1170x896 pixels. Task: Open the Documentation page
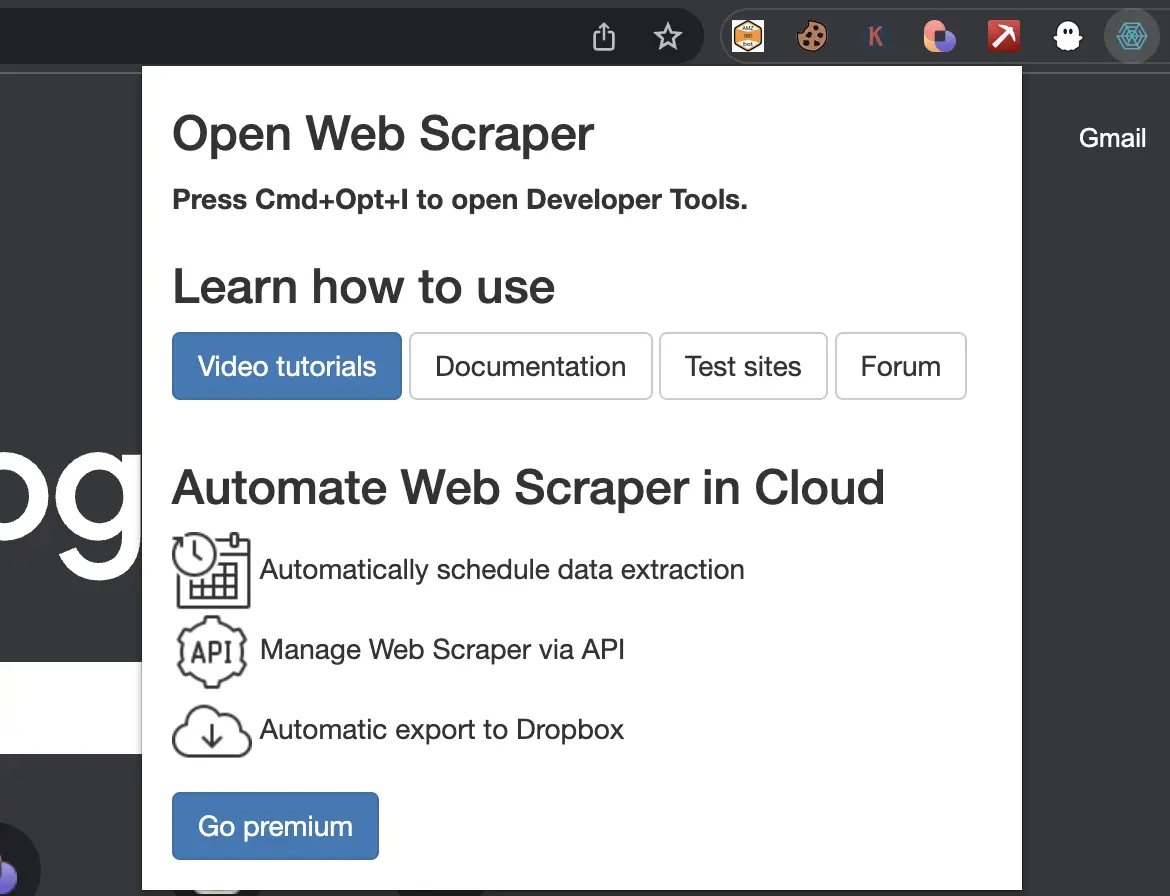(x=530, y=366)
